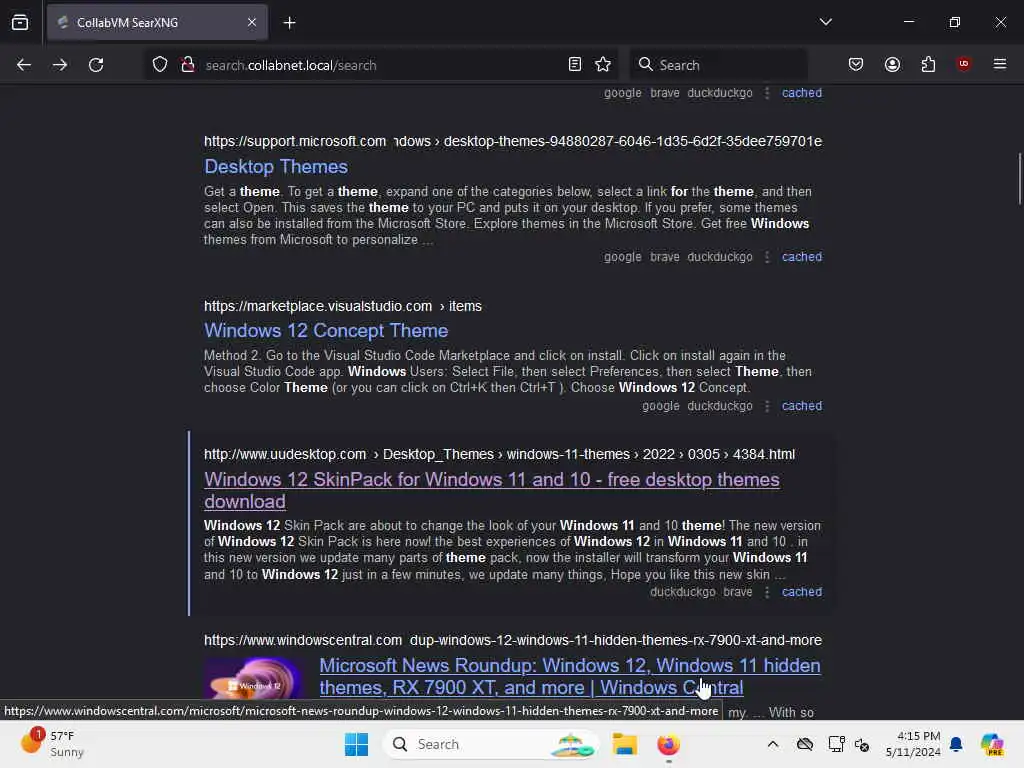
Task: Click the Firefox taskbar icon
Action: point(668,744)
